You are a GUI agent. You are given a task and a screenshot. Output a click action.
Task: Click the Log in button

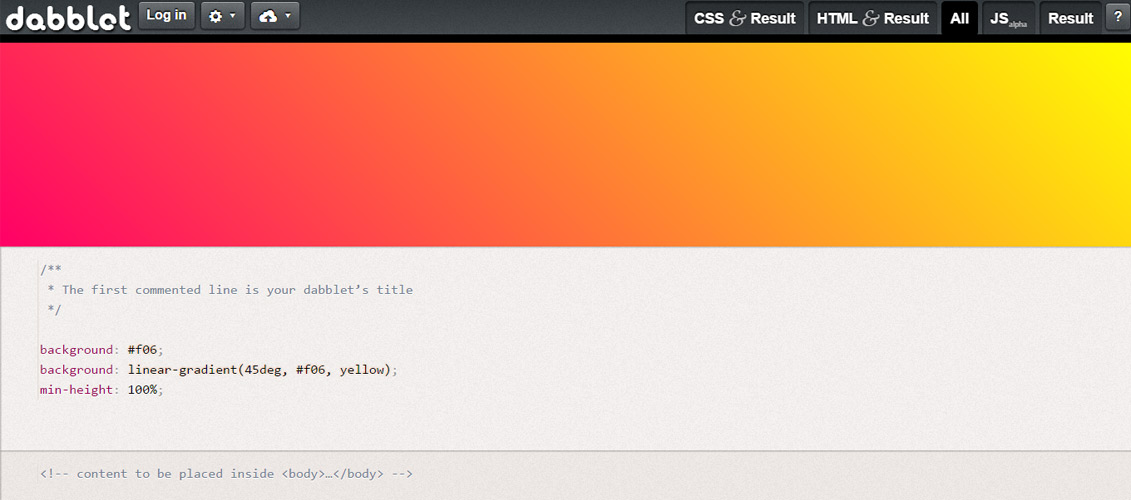coord(167,15)
